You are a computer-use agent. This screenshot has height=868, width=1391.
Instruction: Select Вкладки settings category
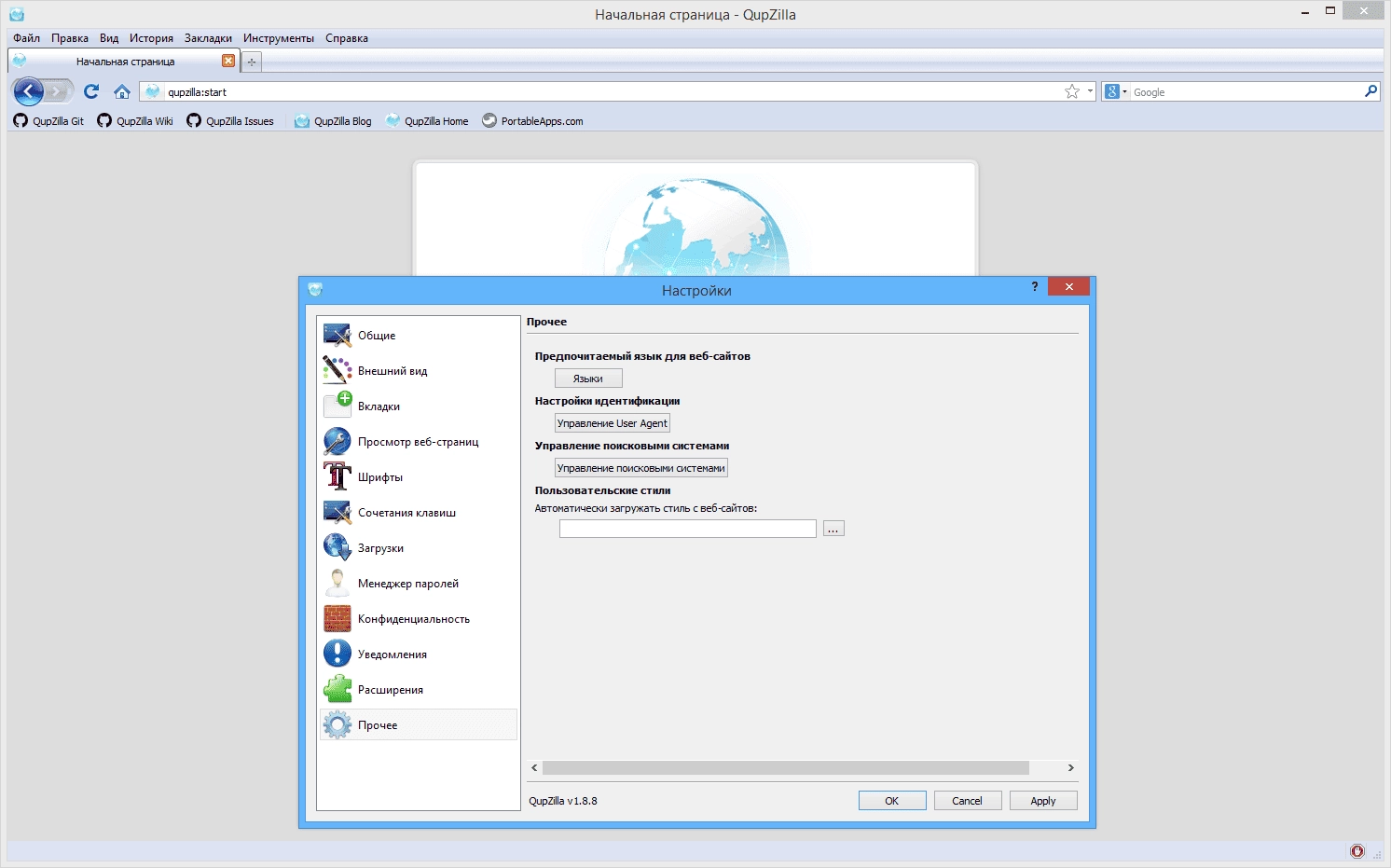tap(418, 406)
